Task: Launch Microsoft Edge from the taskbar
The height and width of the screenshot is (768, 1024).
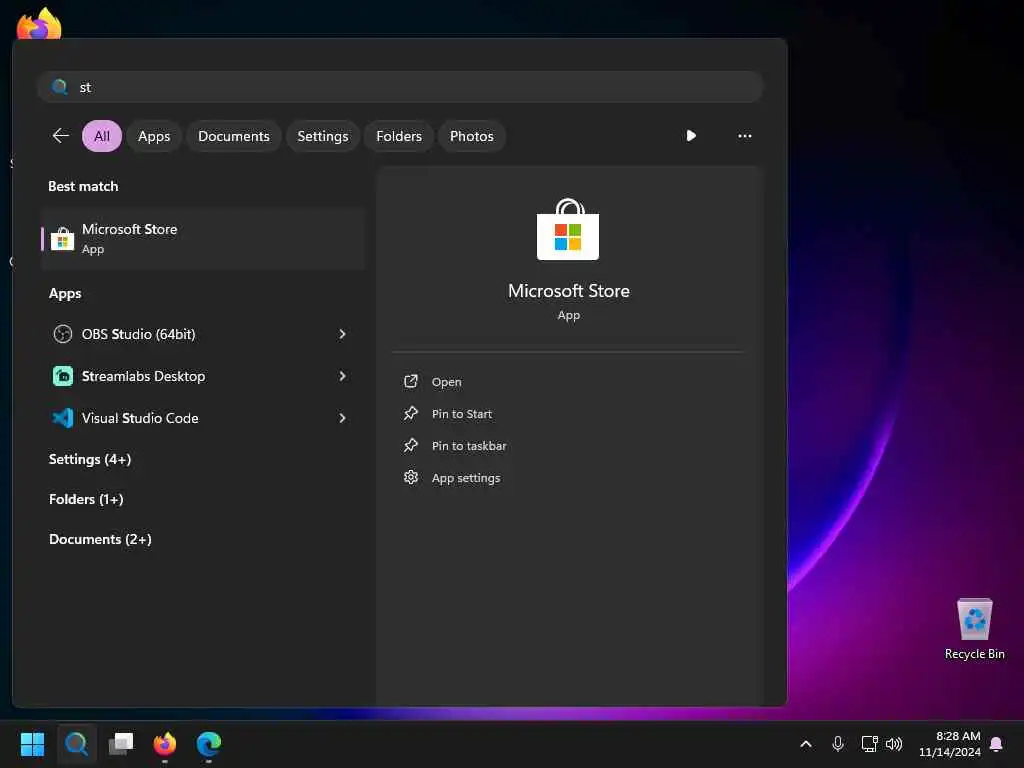Action: coord(209,744)
